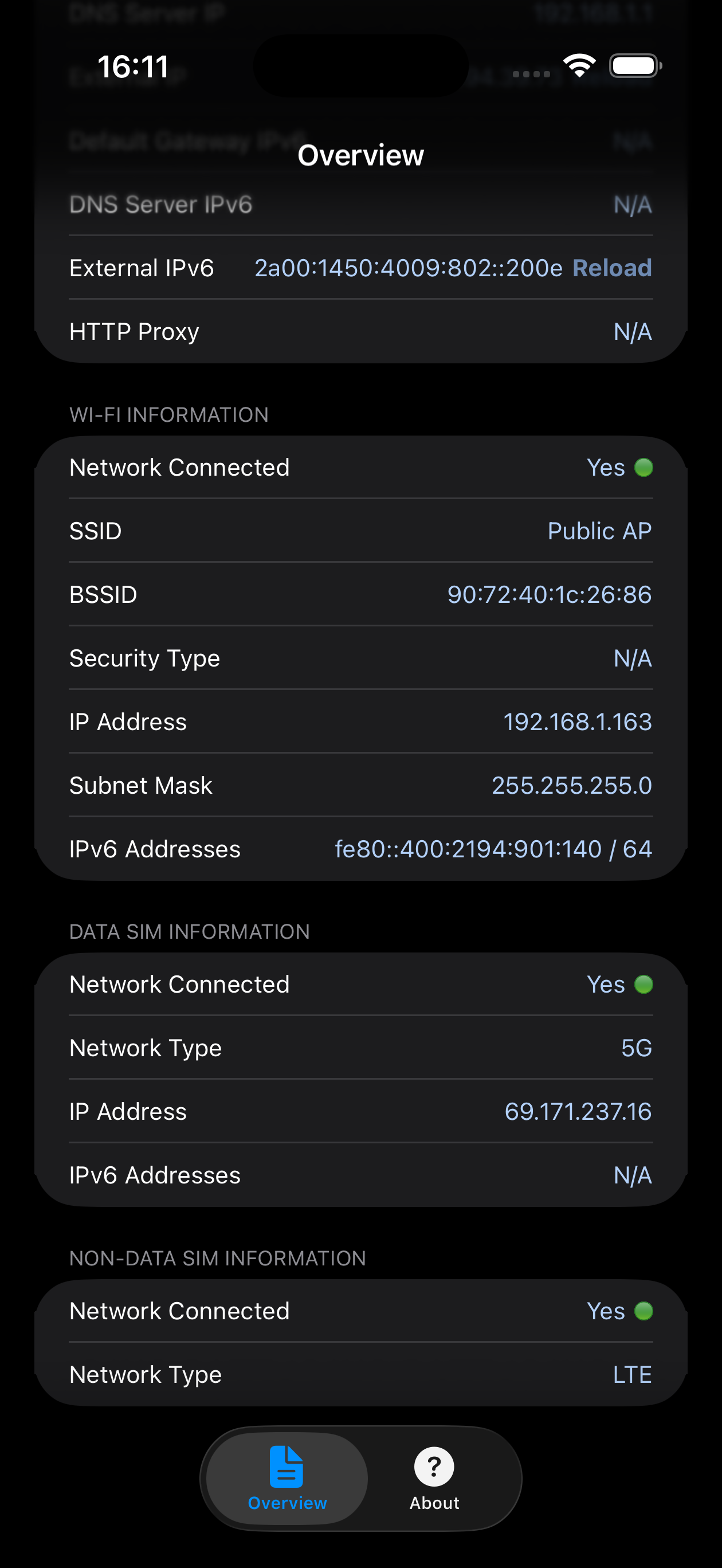The height and width of the screenshot is (1568, 722).
Task: Tap the cellular signal dots indicator
Action: [x=531, y=75]
